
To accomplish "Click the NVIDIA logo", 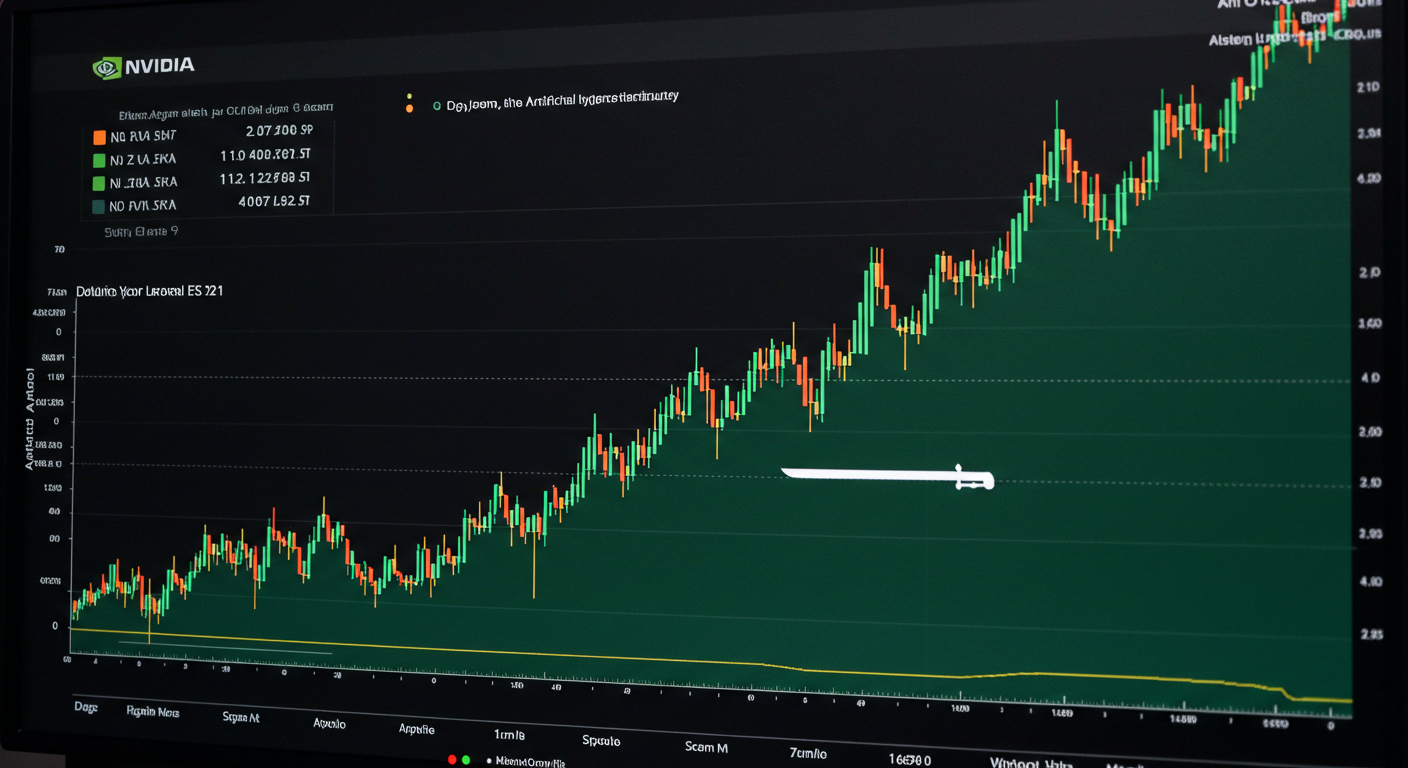I will coord(143,67).
